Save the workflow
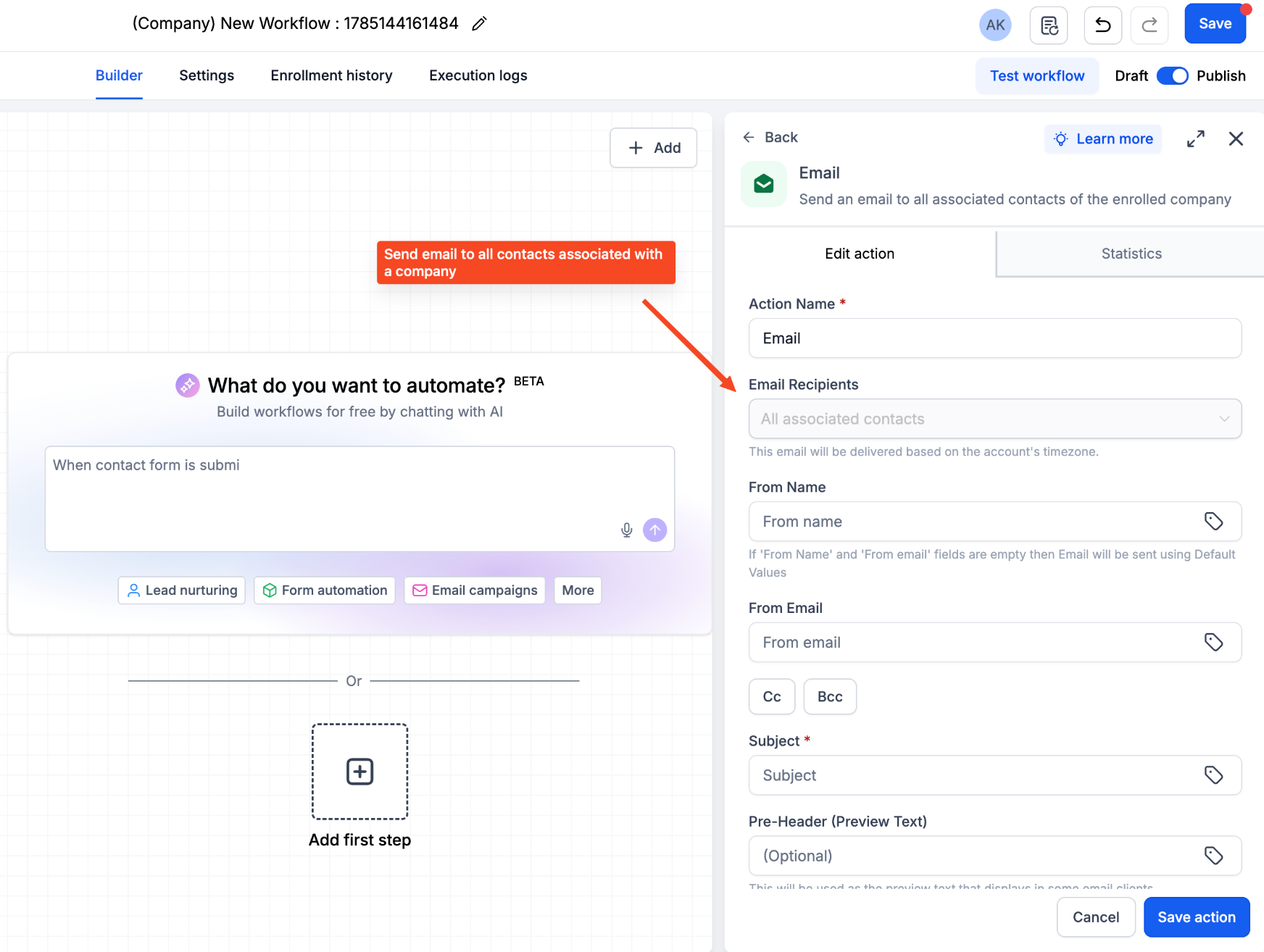The height and width of the screenshot is (952, 1264). coord(1215,24)
